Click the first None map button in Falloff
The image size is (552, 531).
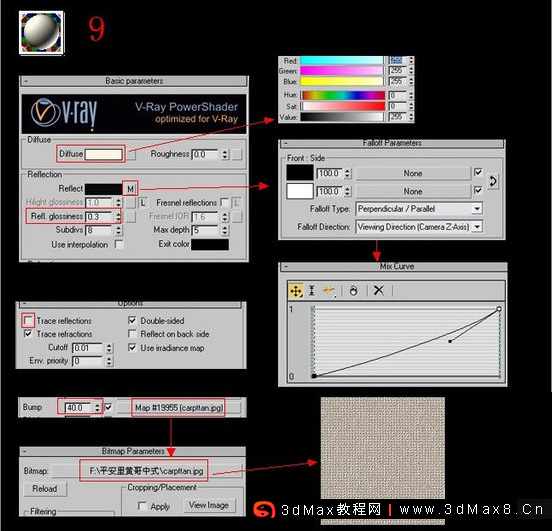click(x=413, y=173)
